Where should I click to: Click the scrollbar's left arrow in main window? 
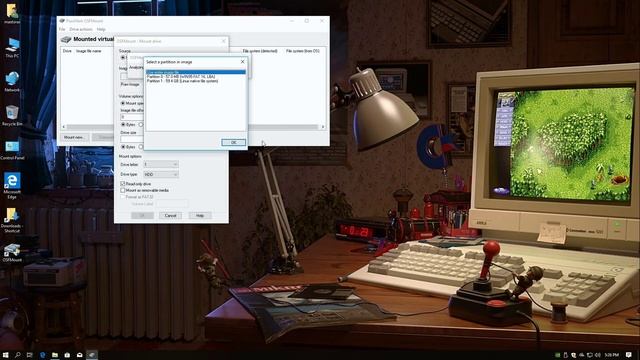(x=64, y=127)
